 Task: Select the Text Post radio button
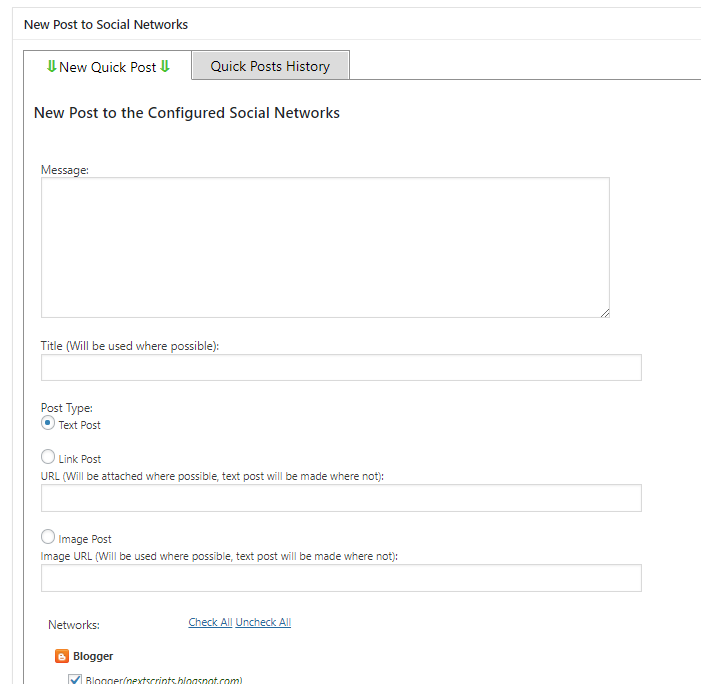[x=48, y=423]
